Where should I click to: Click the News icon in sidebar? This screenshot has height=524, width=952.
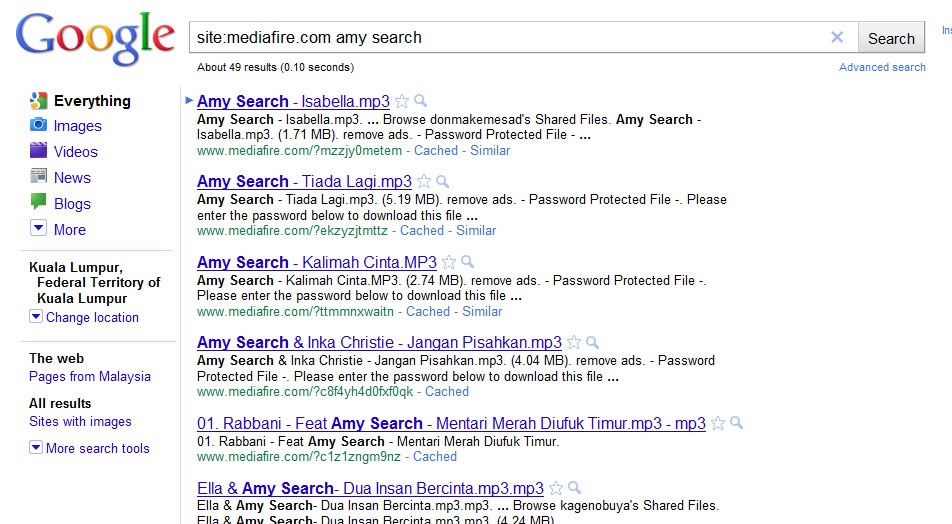pos(38,176)
